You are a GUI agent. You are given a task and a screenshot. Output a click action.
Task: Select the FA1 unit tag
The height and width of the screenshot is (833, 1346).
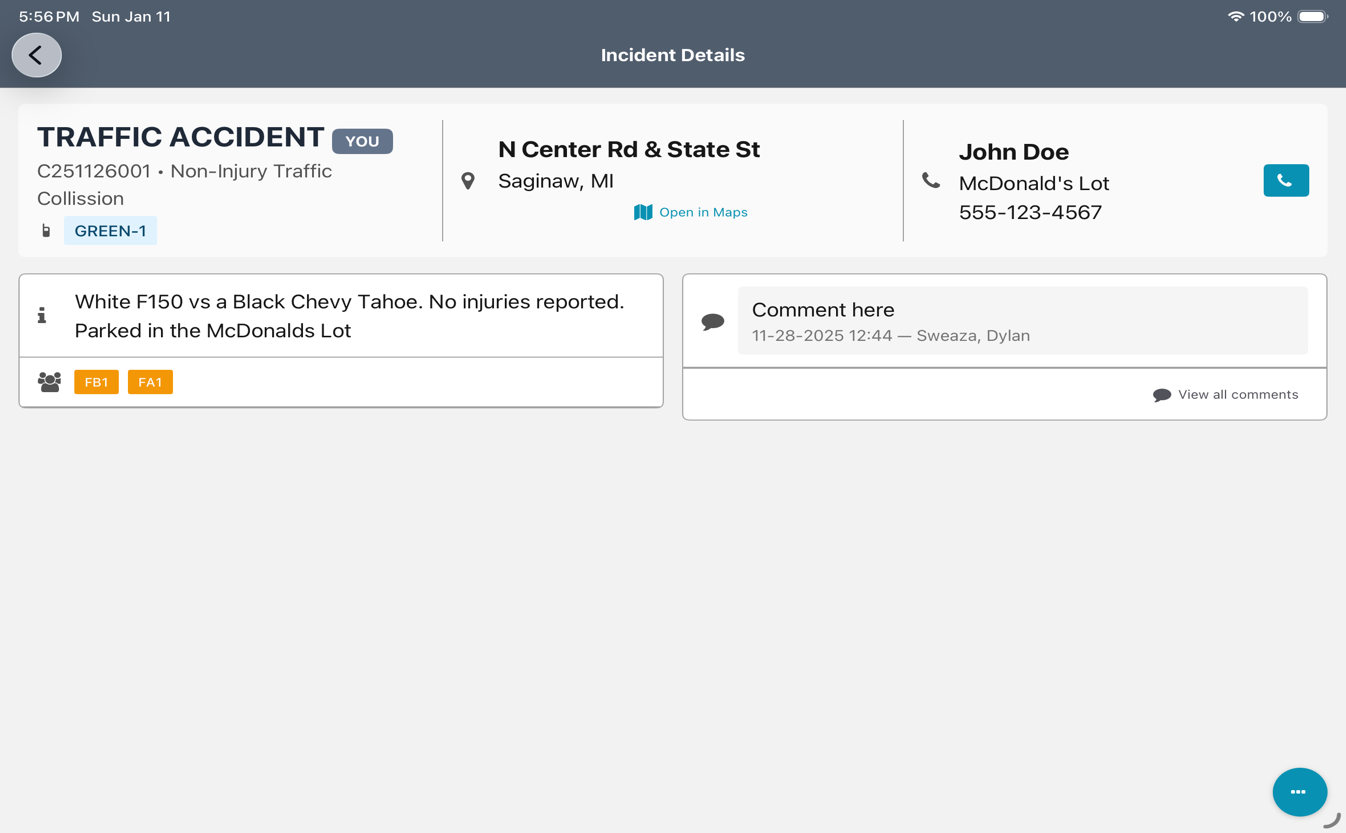[x=150, y=382]
